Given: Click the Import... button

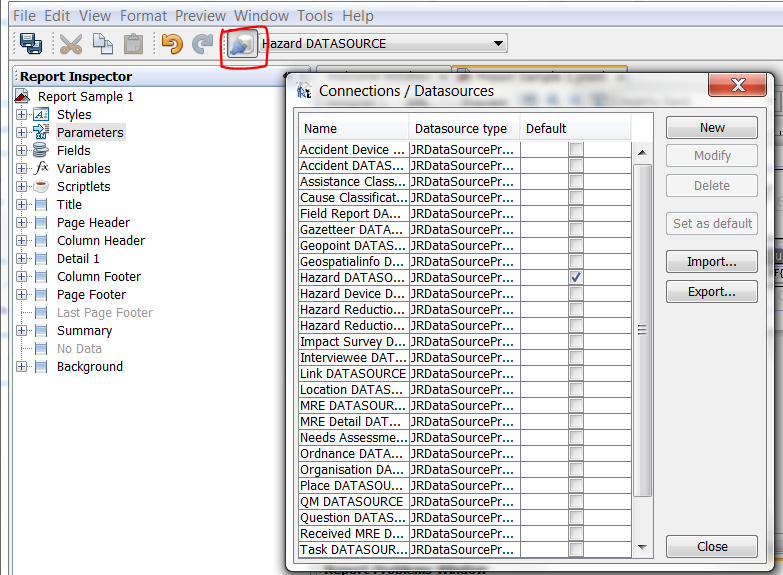Looking at the screenshot, I should click(712, 262).
